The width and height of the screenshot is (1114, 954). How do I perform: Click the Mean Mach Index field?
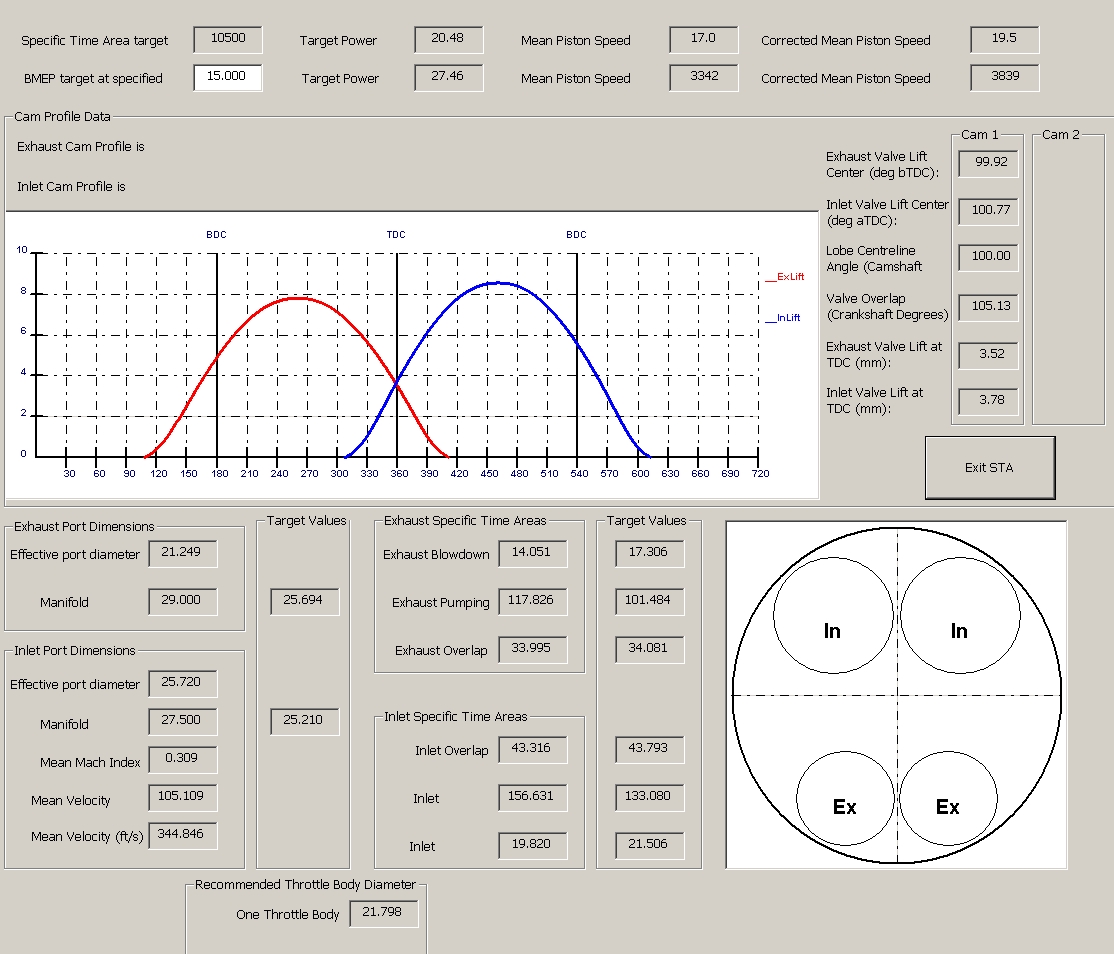click(x=182, y=759)
